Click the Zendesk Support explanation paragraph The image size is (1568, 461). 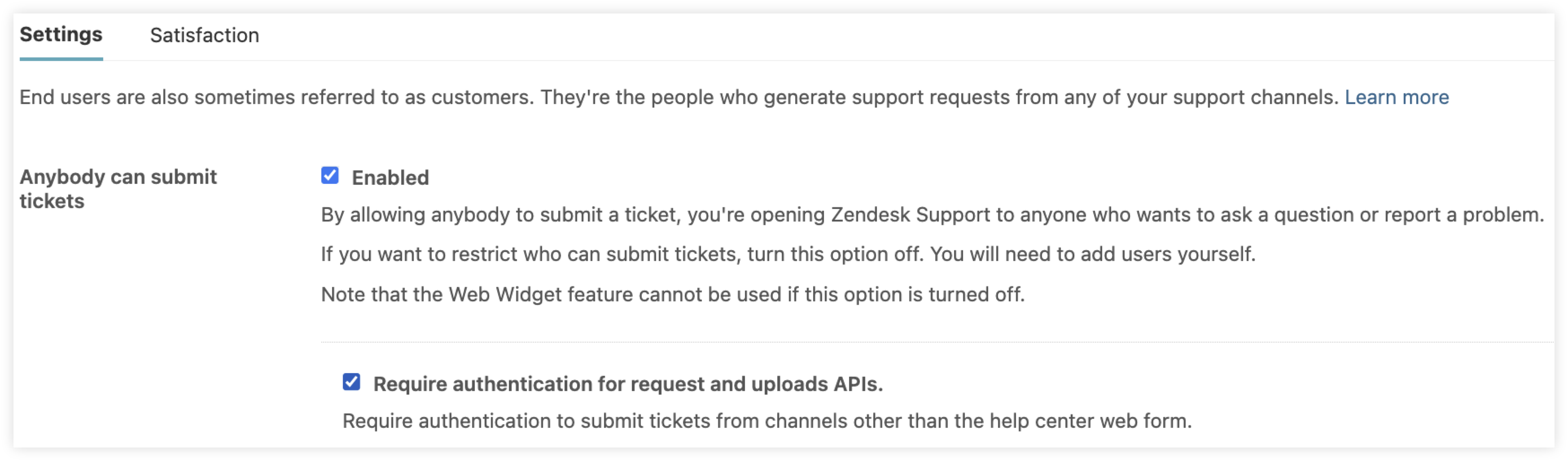pyautogui.click(x=931, y=214)
